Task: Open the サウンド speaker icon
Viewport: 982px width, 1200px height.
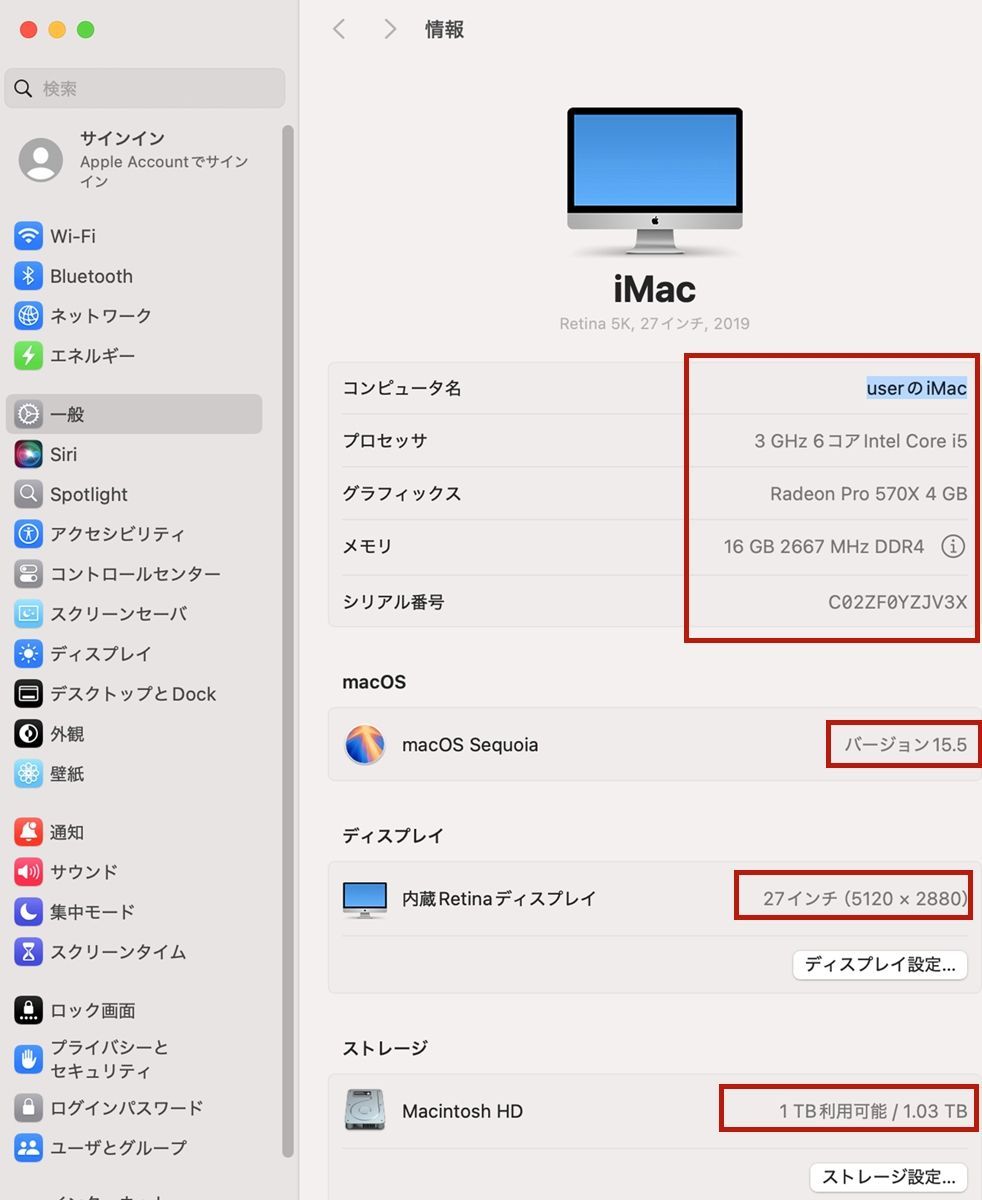Action: [28, 872]
